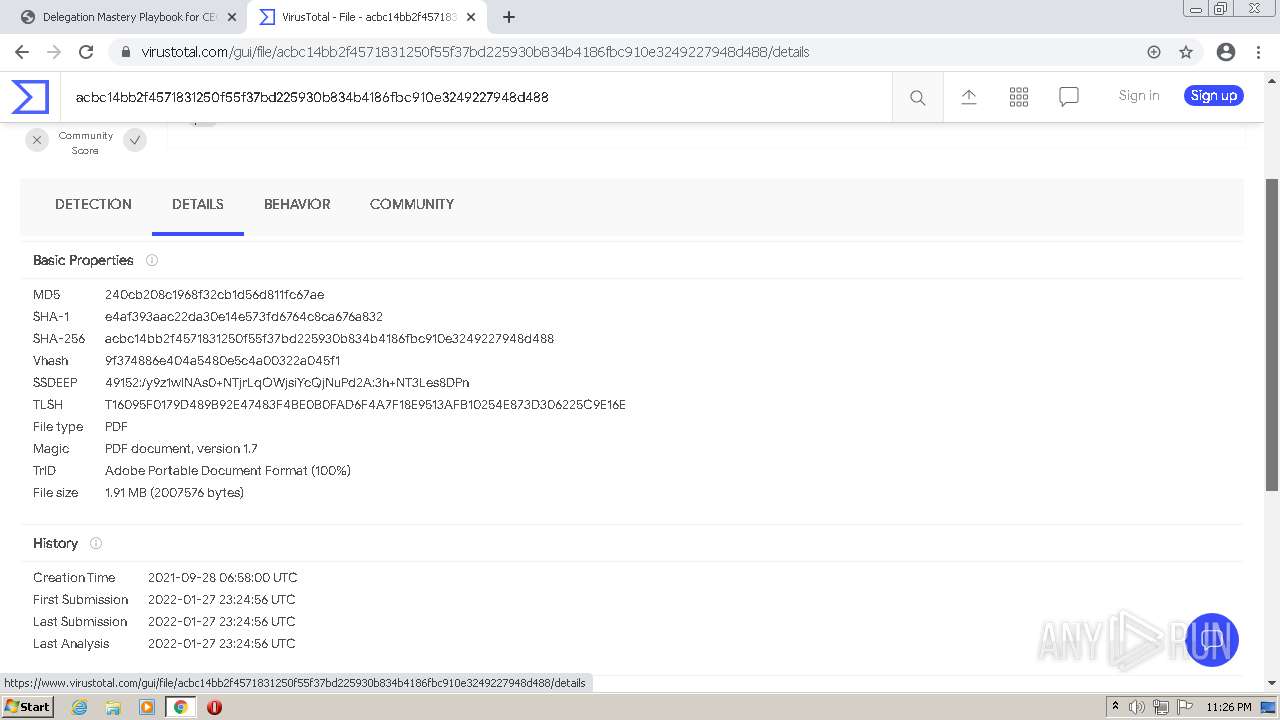Click the Basic Properties info icon

click(x=152, y=260)
